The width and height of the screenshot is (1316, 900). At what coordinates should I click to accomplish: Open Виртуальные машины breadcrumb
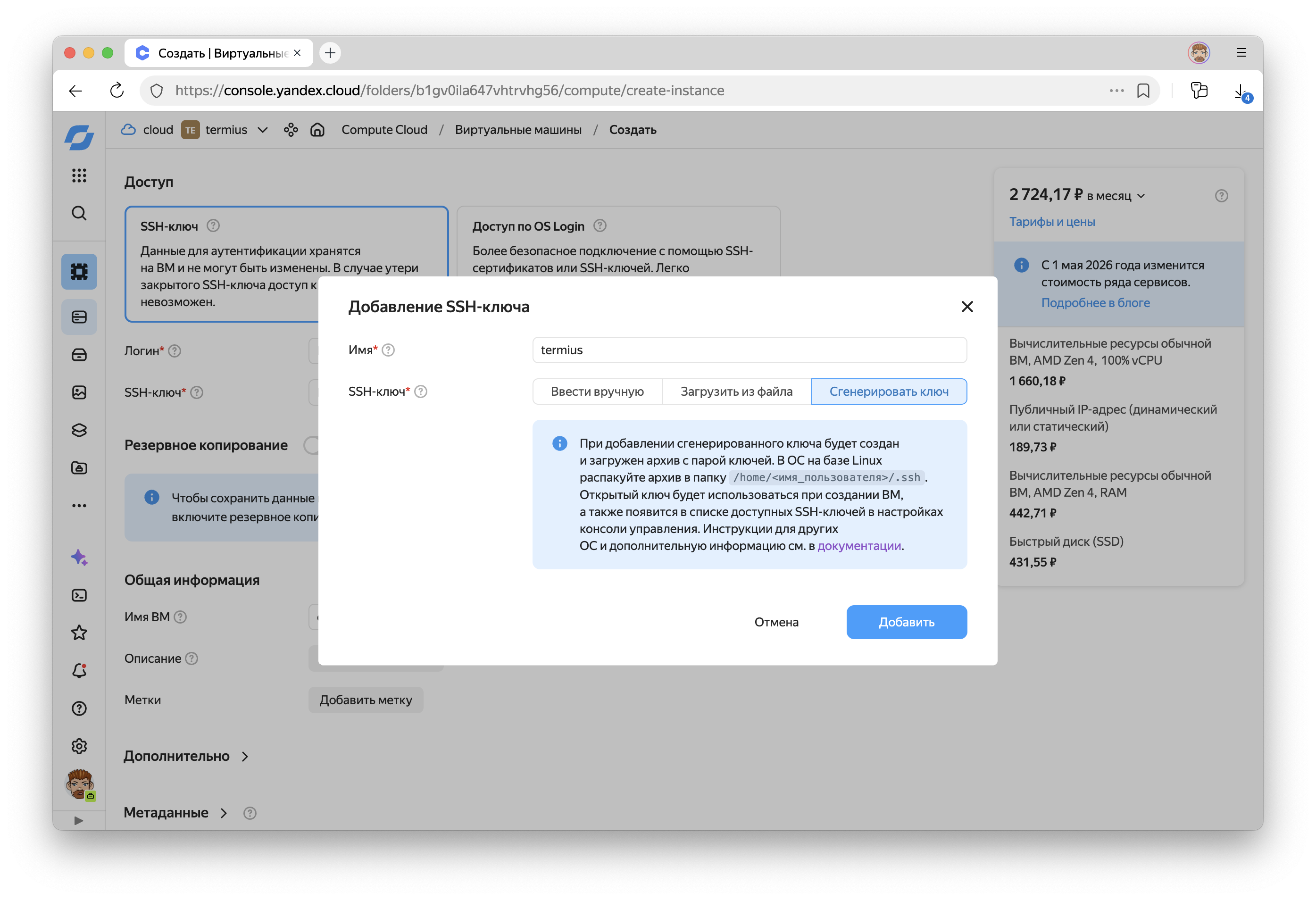pyautogui.click(x=517, y=130)
